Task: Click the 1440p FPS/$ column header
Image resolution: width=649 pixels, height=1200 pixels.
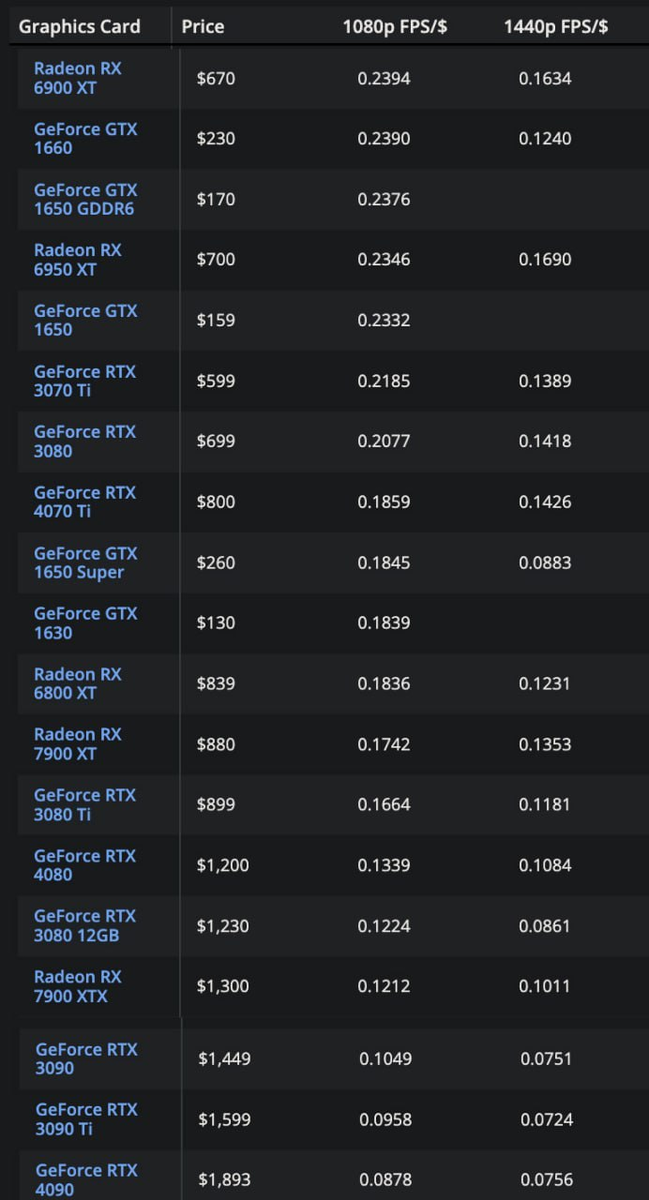Action: [x=556, y=27]
